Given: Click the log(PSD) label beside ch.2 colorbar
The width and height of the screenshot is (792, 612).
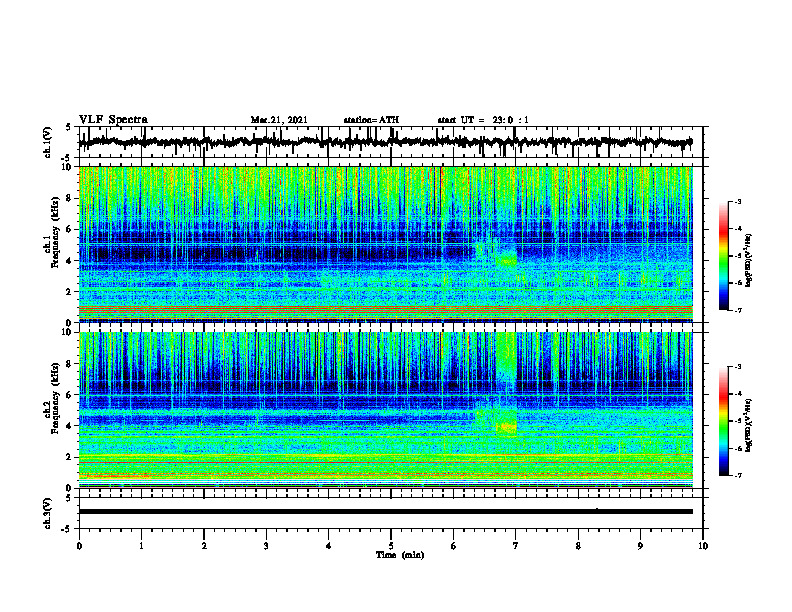Looking at the screenshot, I should [749, 425].
